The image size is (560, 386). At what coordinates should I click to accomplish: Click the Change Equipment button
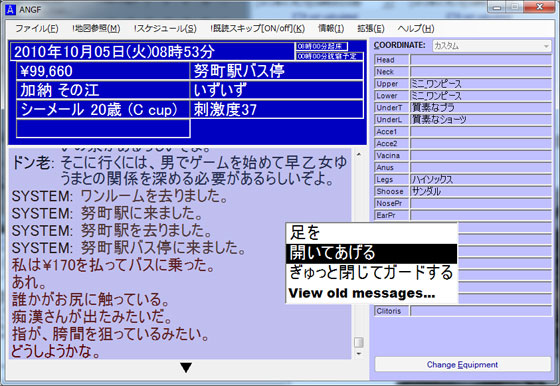pos(462,365)
